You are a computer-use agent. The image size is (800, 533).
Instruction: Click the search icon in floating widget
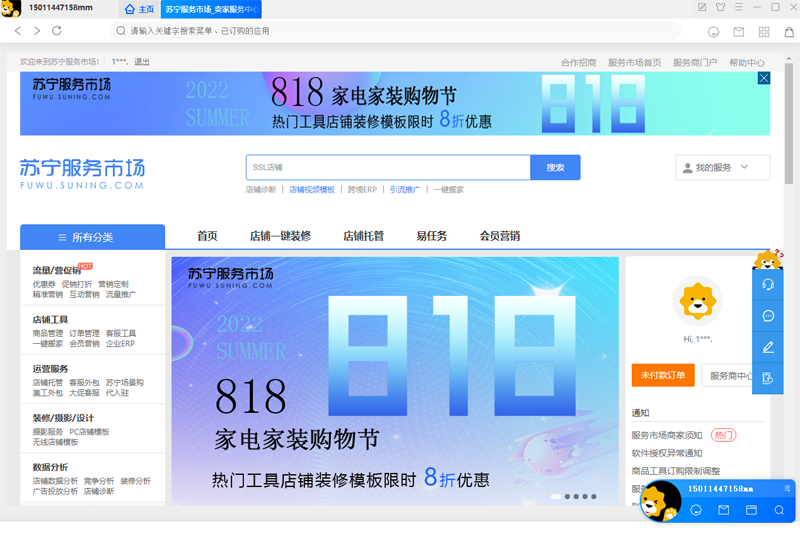(779, 510)
